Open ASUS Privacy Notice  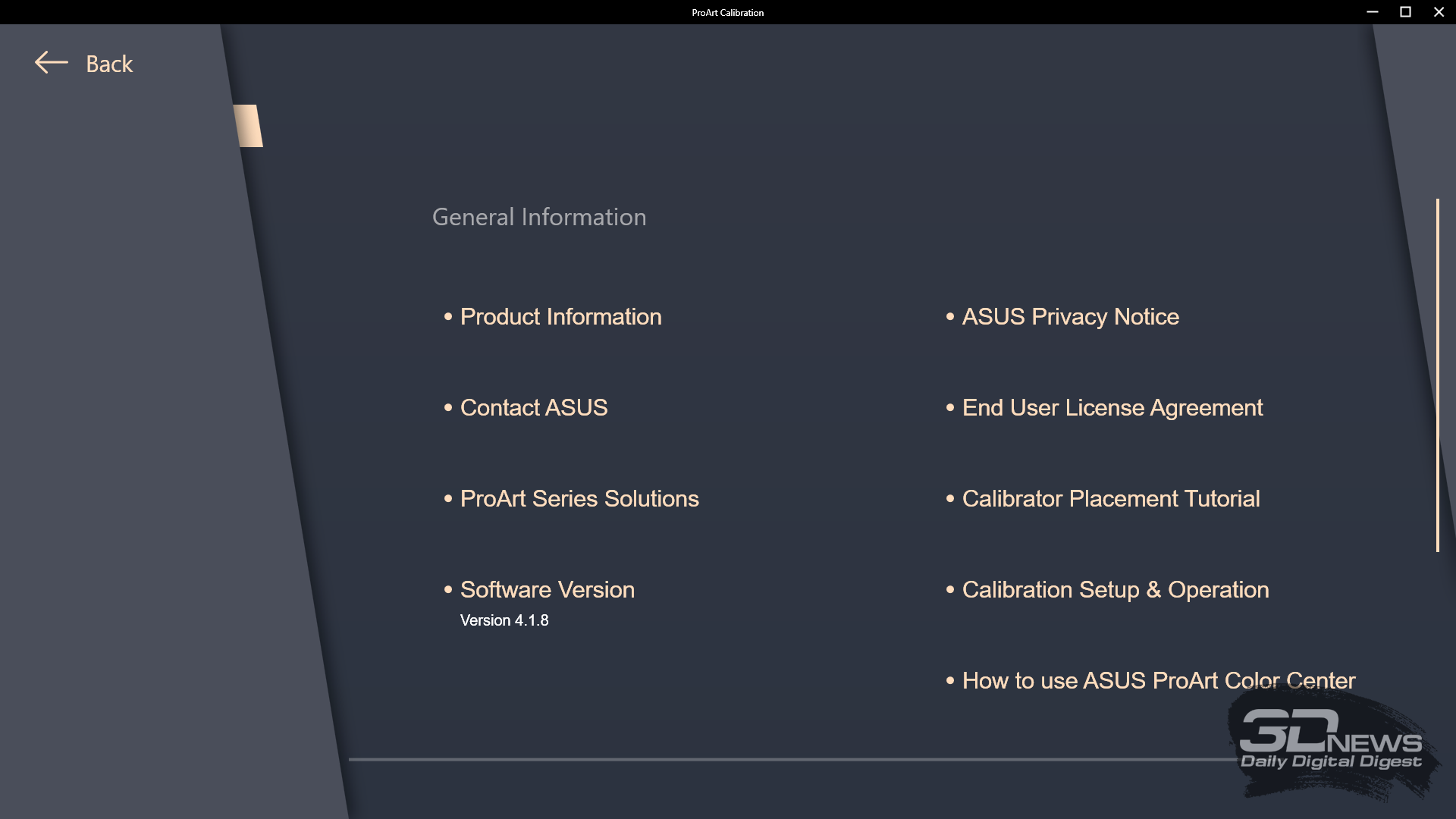click(x=1070, y=316)
